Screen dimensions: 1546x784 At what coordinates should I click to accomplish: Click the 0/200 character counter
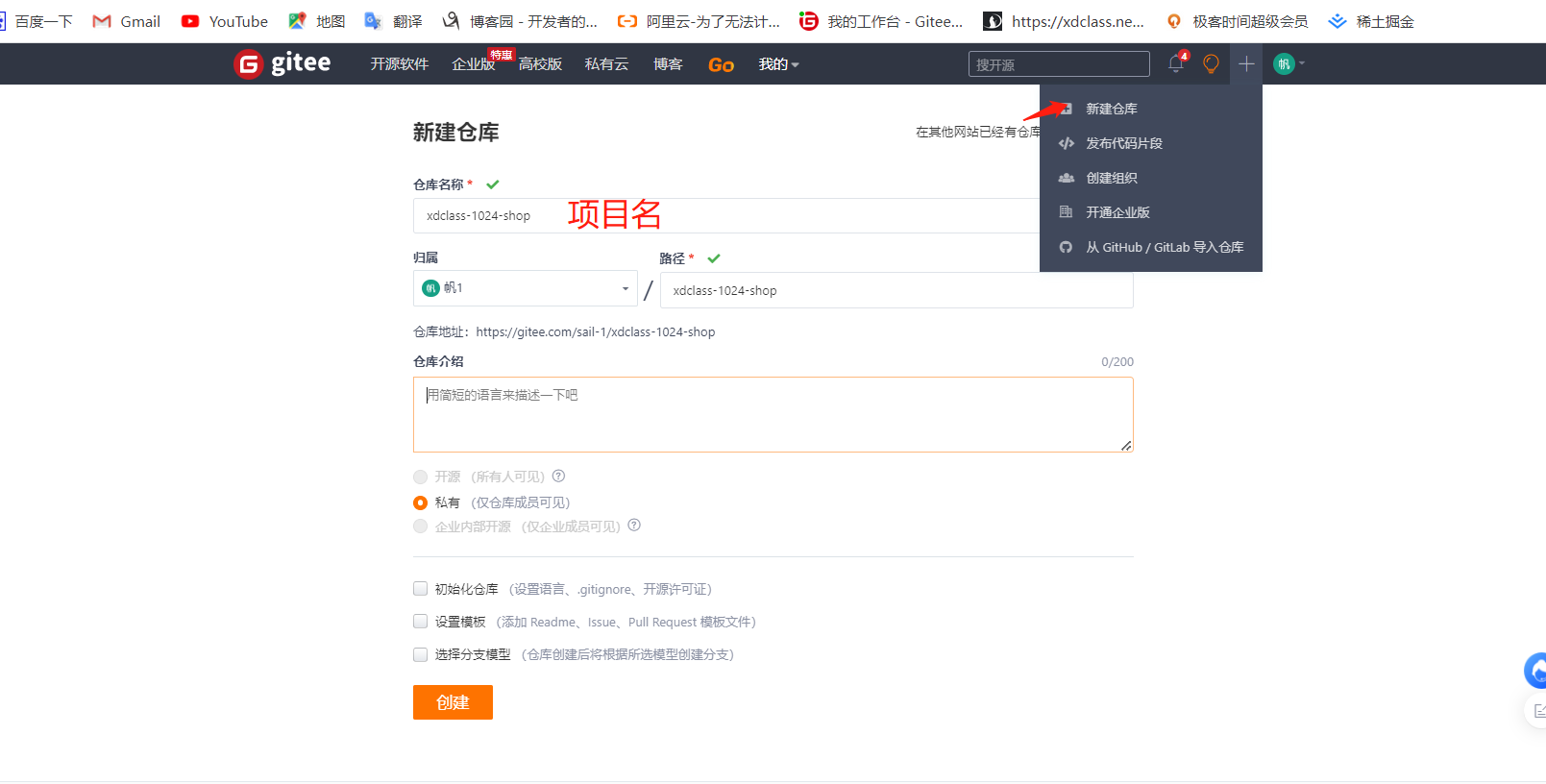[x=1117, y=362]
